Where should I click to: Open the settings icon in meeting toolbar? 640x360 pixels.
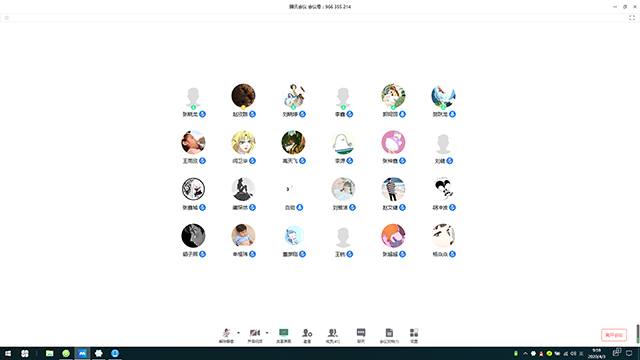[414, 336]
